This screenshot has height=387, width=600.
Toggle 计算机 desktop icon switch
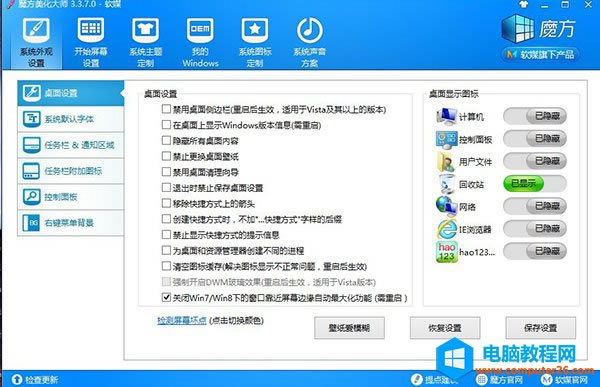(535, 116)
